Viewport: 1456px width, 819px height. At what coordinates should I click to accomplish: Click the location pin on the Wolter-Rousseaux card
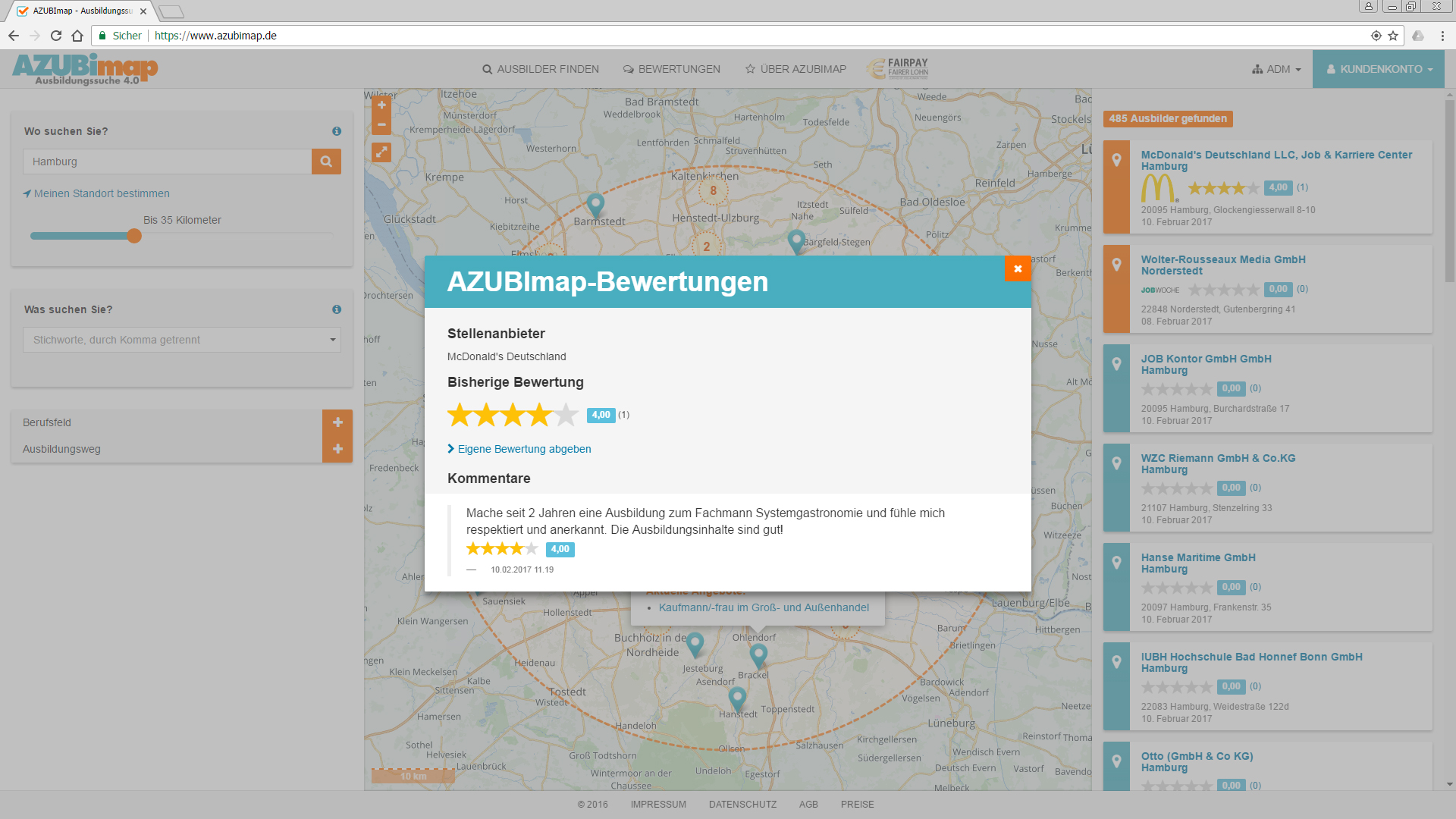(x=1116, y=264)
